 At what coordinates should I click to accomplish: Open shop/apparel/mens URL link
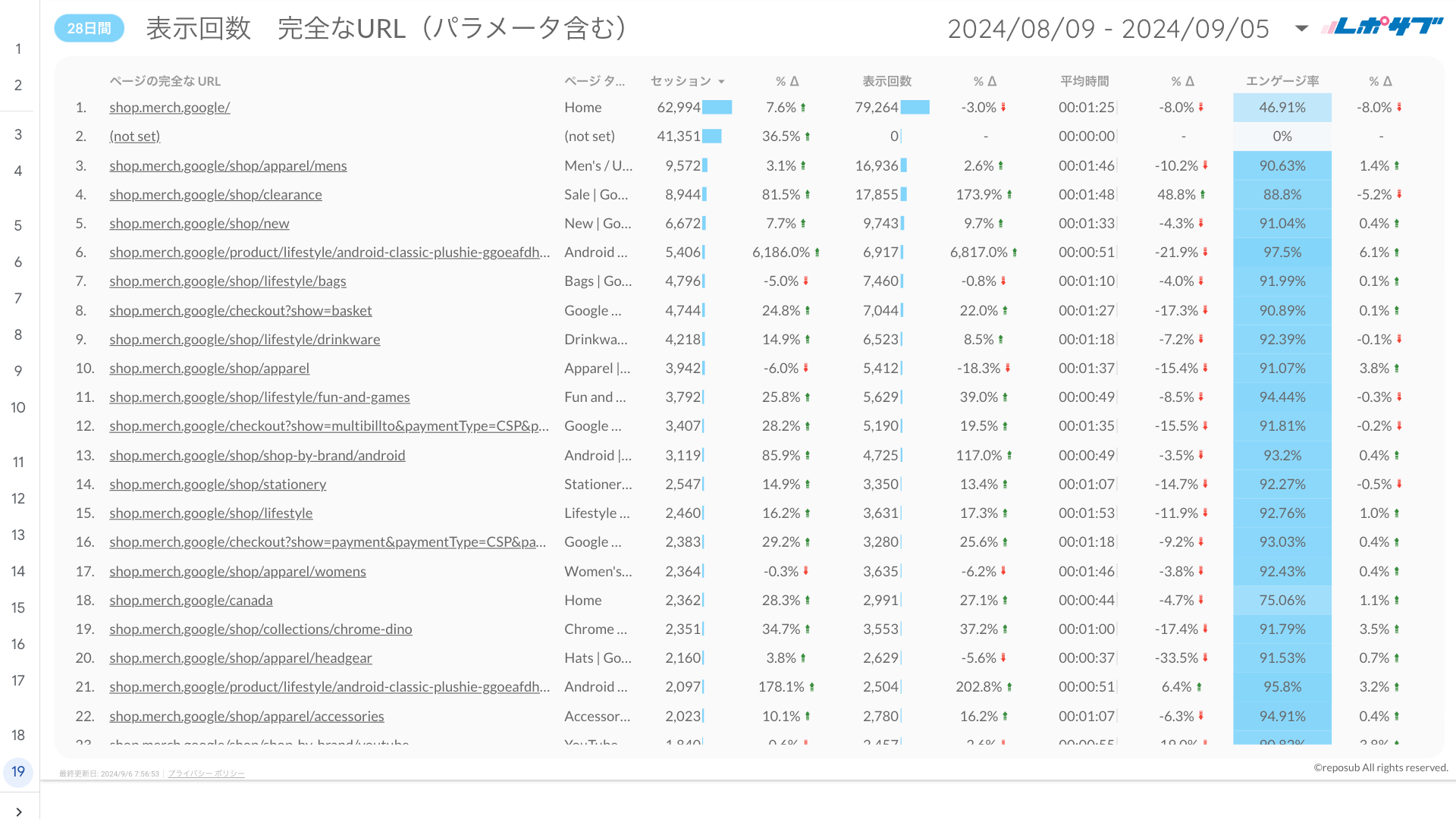227,166
